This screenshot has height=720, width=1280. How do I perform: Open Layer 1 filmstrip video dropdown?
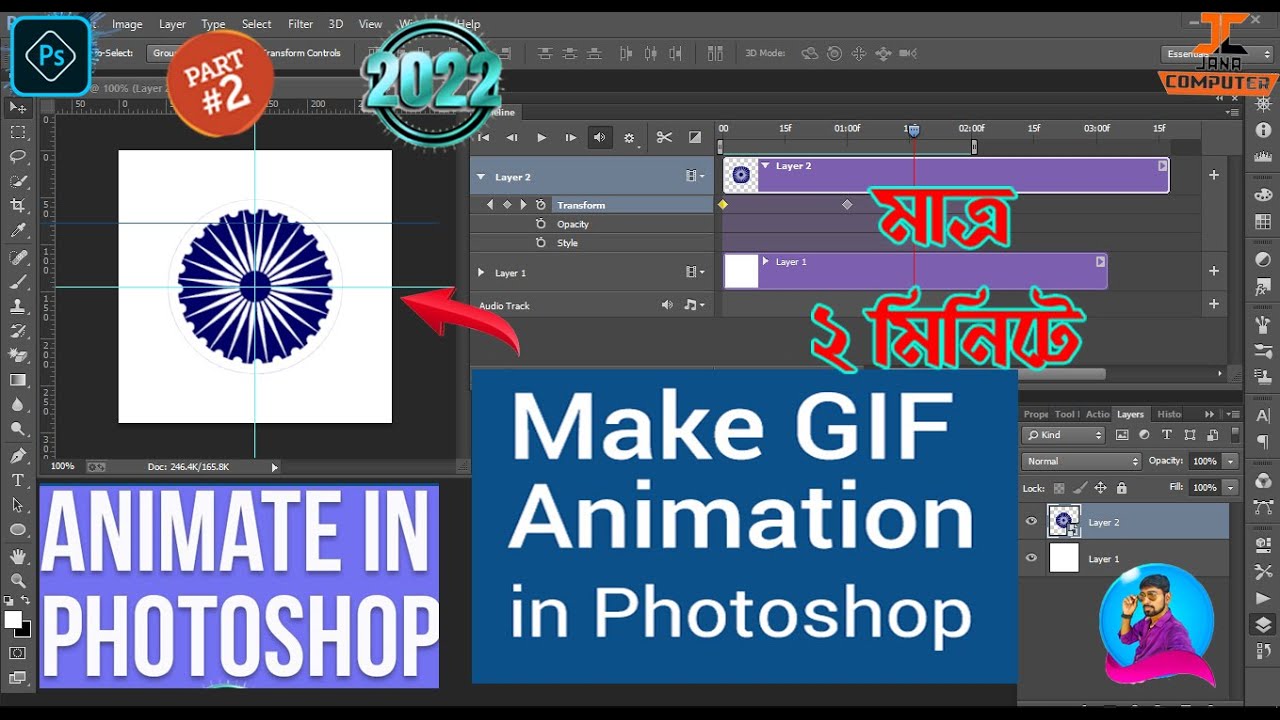pos(694,272)
